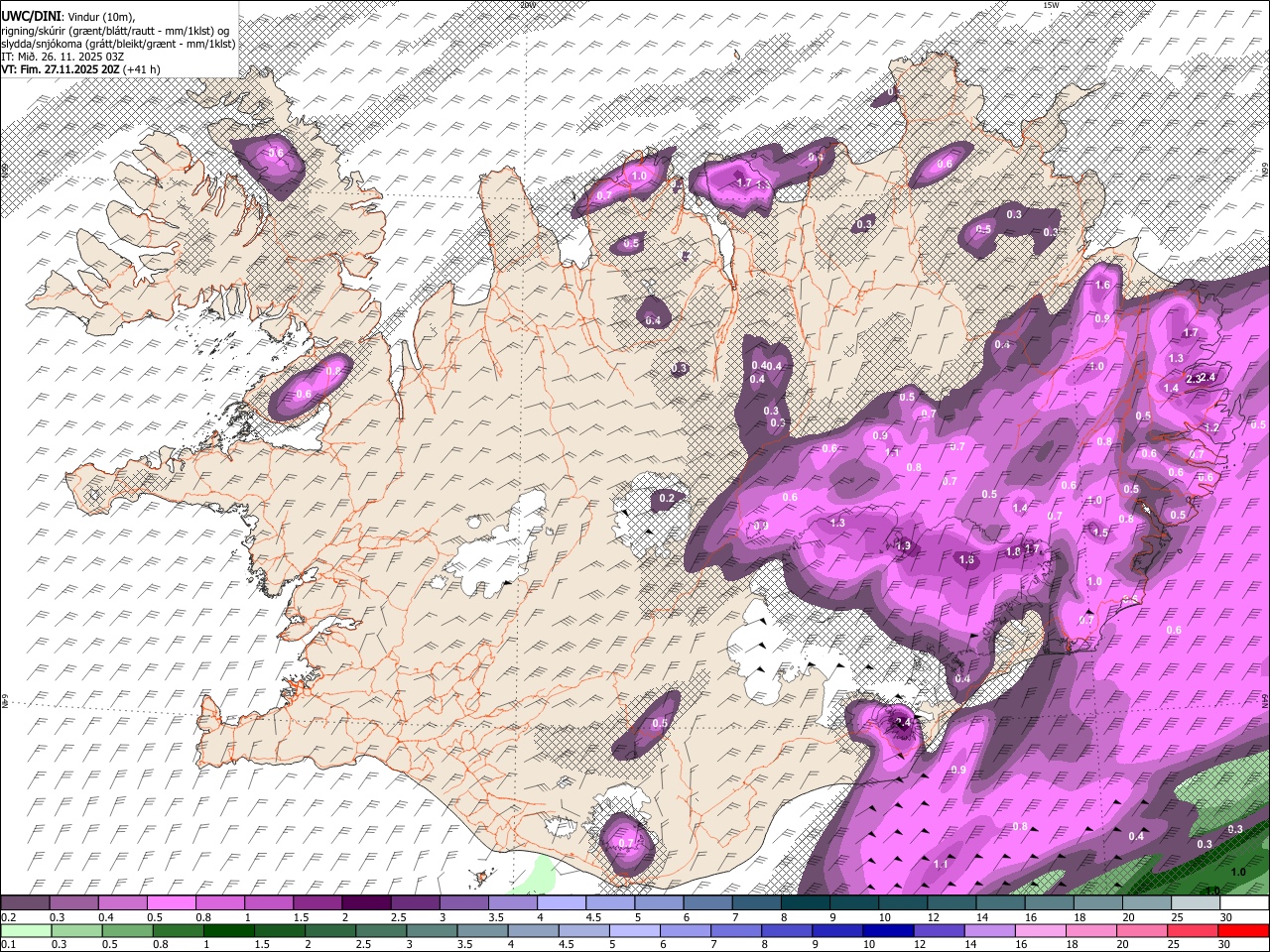The height and width of the screenshot is (952, 1270).
Task: Click the 3–3.5 mm gray-teal rain legend swatch
Action: tap(431, 930)
